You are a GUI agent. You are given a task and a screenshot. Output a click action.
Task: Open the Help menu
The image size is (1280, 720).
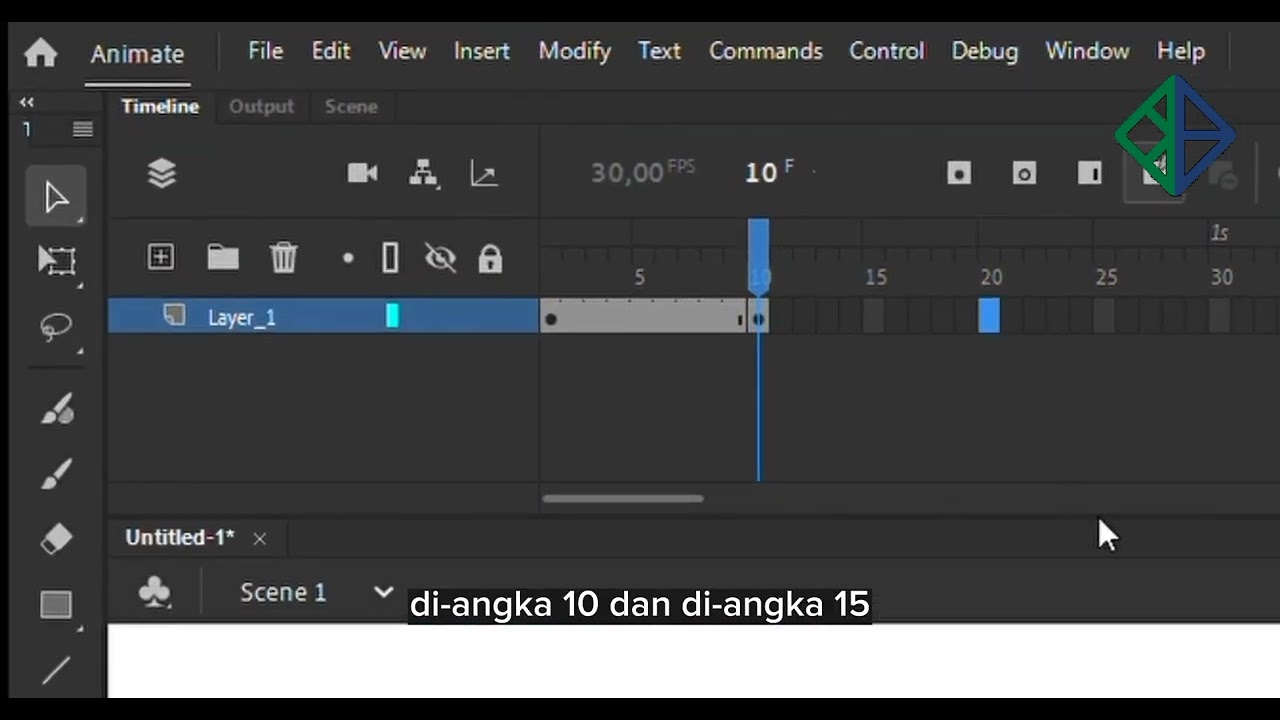(1181, 52)
